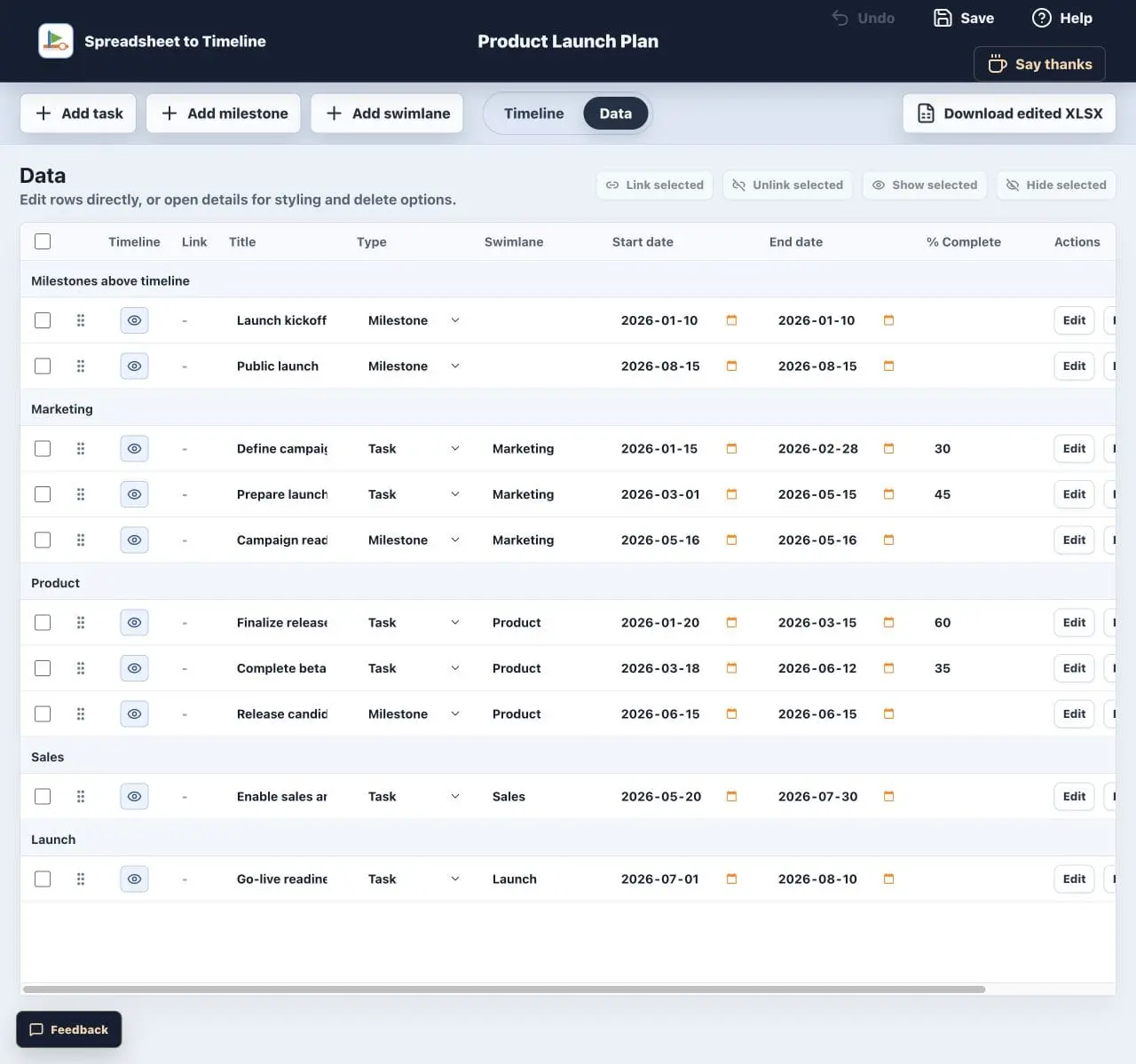
Task: Open the calendar for Campaign ready start date
Action: (x=731, y=540)
